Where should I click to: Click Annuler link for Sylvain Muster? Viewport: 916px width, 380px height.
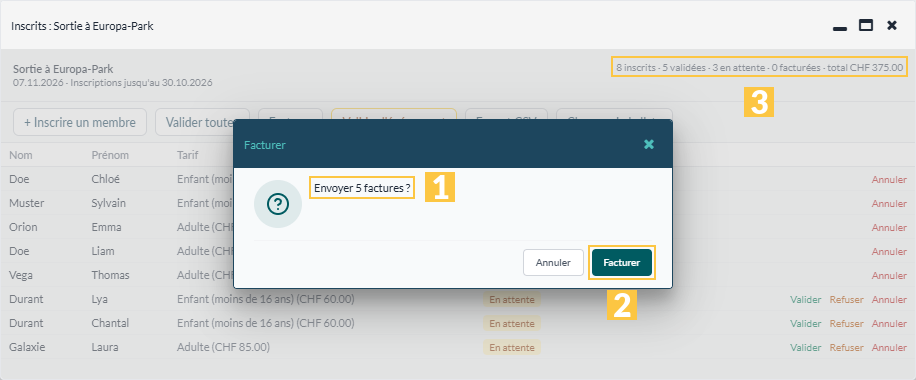coord(889,203)
